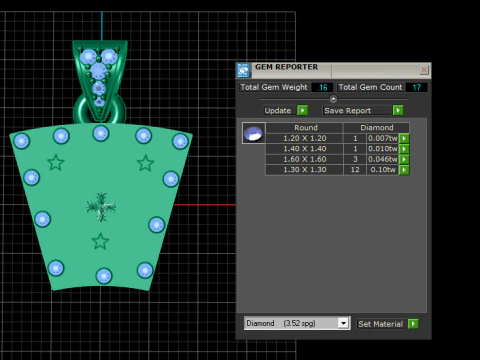Click the Diamond column header
The height and width of the screenshot is (360, 480).
coord(376,128)
